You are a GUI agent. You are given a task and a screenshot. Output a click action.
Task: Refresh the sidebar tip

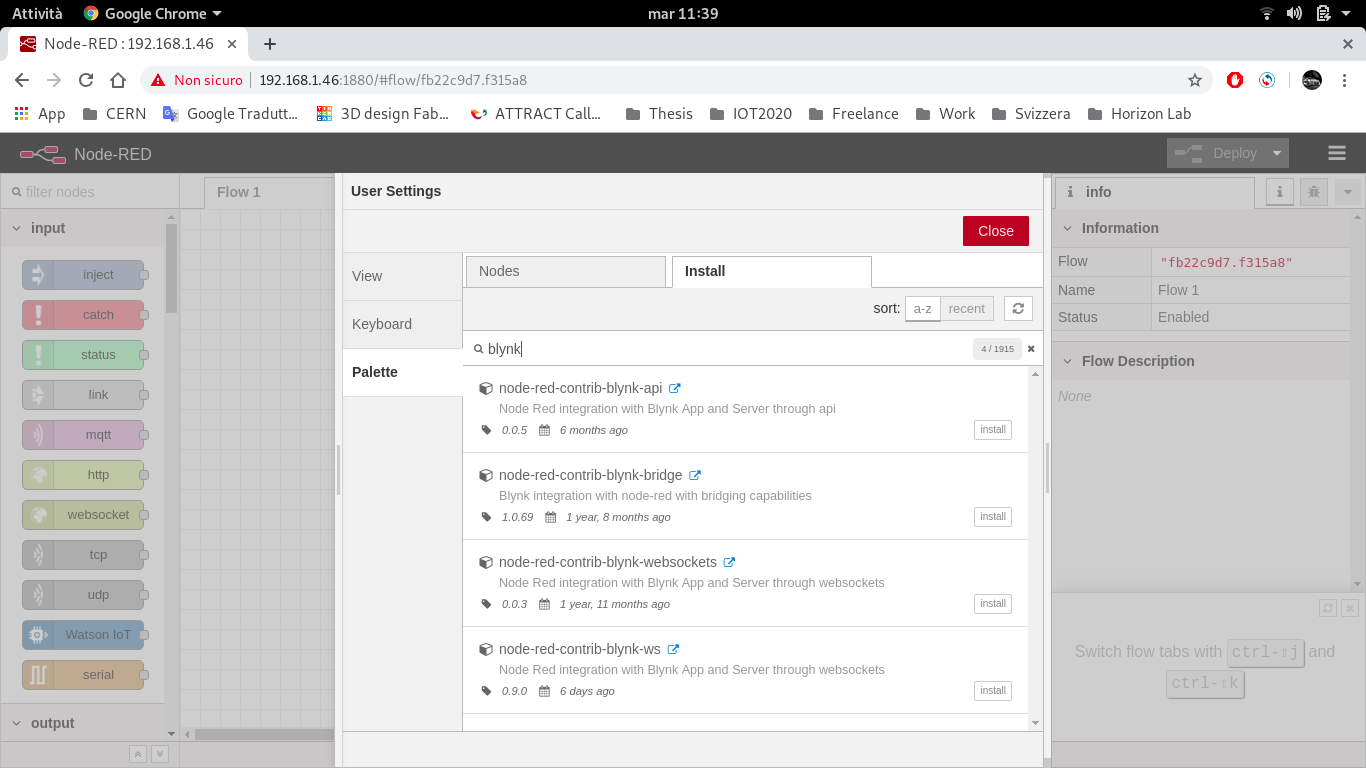click(1328, 608)
